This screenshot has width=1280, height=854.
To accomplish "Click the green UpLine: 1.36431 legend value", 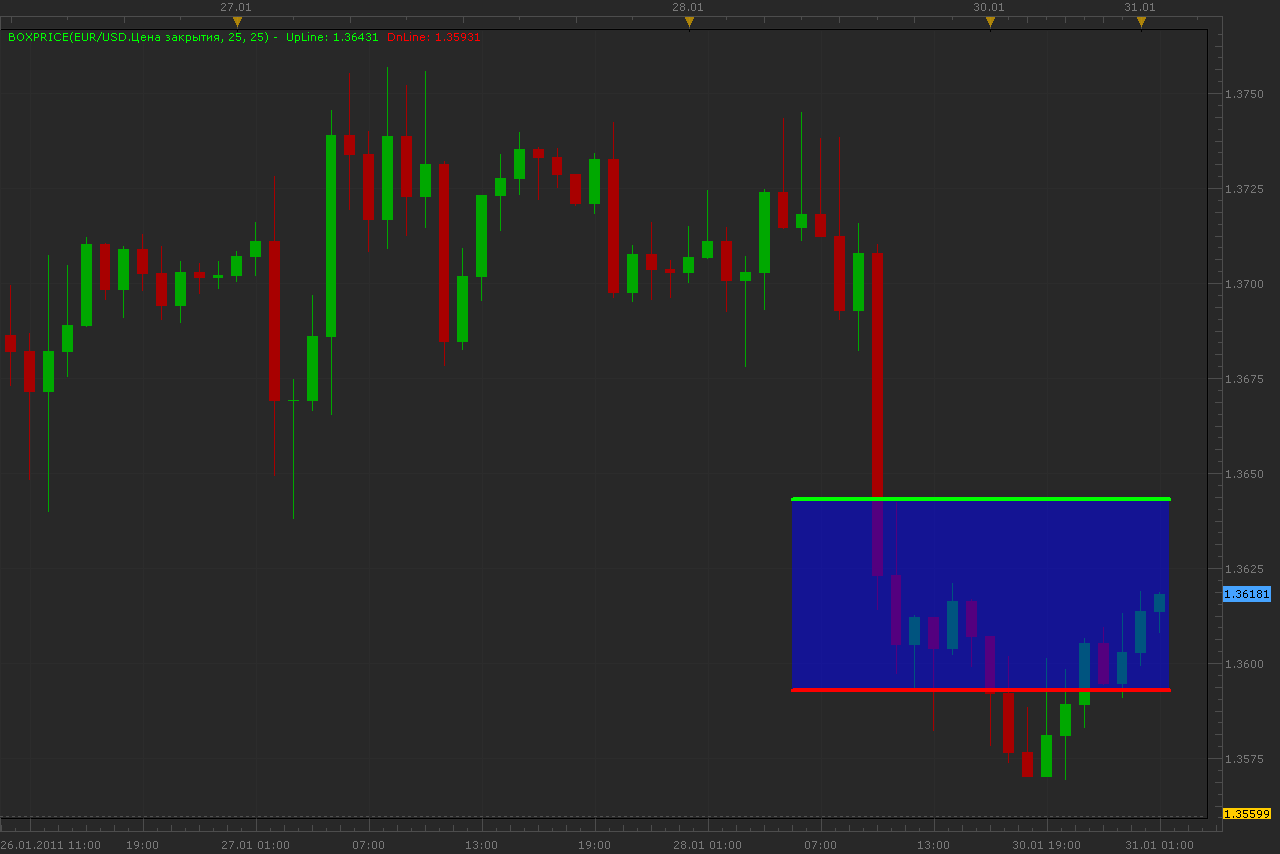I will point(332,37).
